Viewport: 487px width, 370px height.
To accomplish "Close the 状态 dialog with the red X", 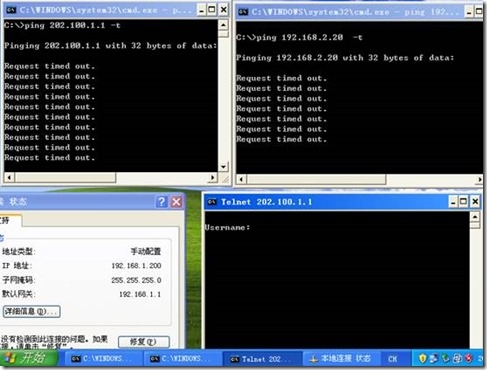I will click(176, 202).
